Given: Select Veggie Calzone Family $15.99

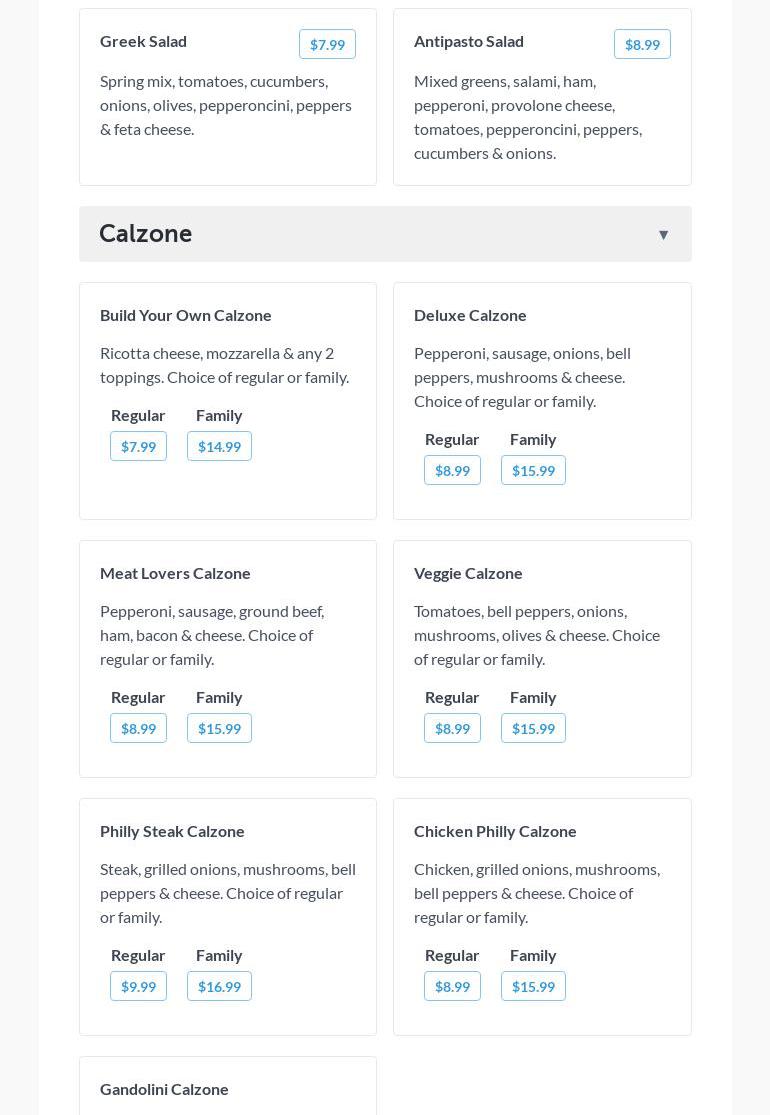Looking at the screenshot, I should click(x=533, y=728).
